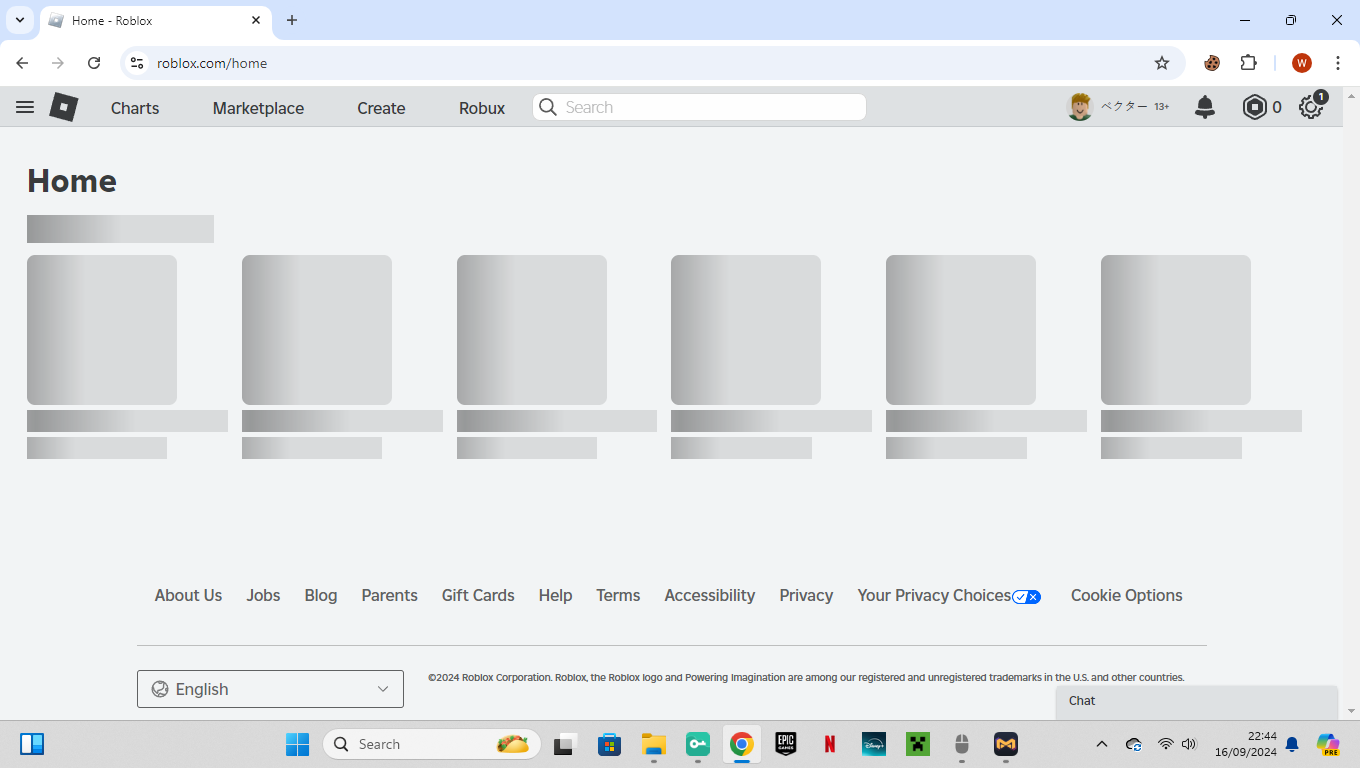Open the Chrome profile W avatar

[1301, 63]
